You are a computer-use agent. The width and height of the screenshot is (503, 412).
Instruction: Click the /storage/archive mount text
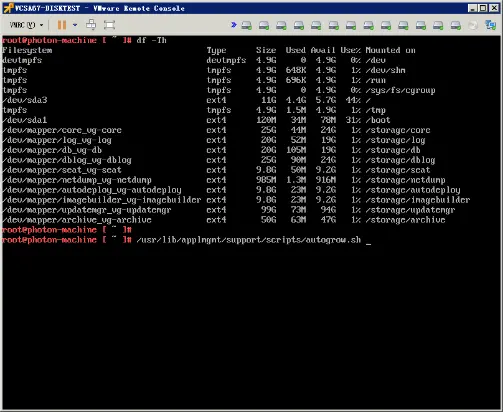click(405, 220)
